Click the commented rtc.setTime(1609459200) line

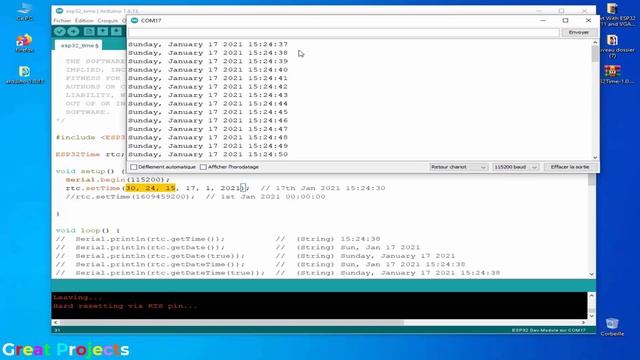(x=196, y=197)
